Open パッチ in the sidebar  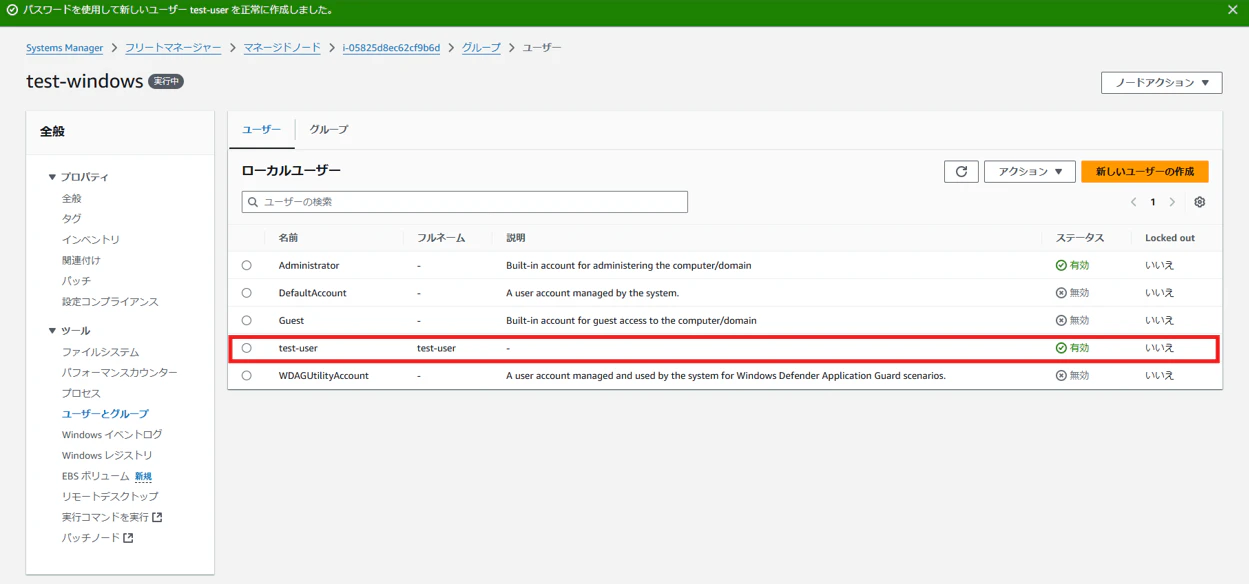pyautogui.click(x=76, y=281)
